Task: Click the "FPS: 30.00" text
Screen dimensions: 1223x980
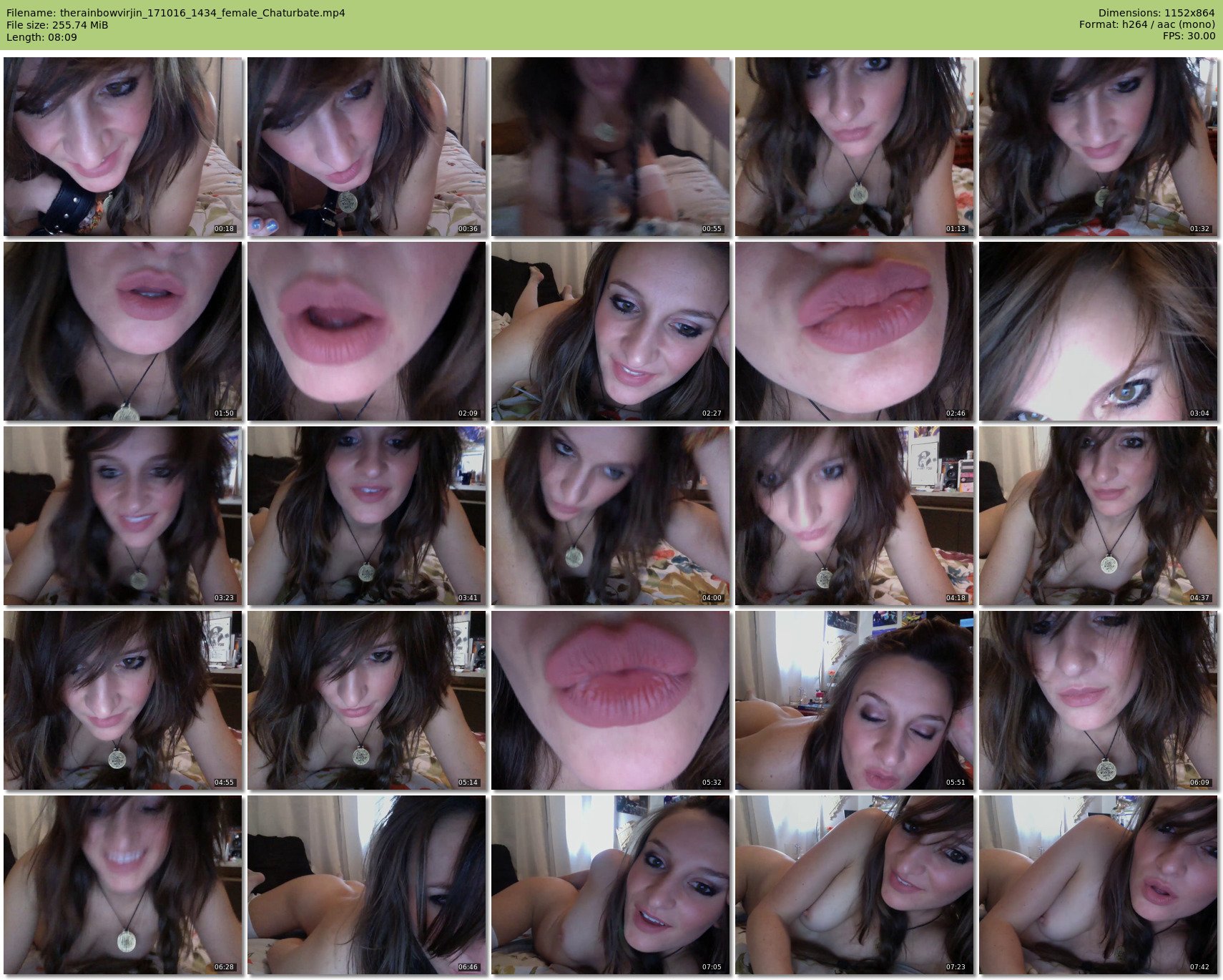Action: tap(1189, 36)
